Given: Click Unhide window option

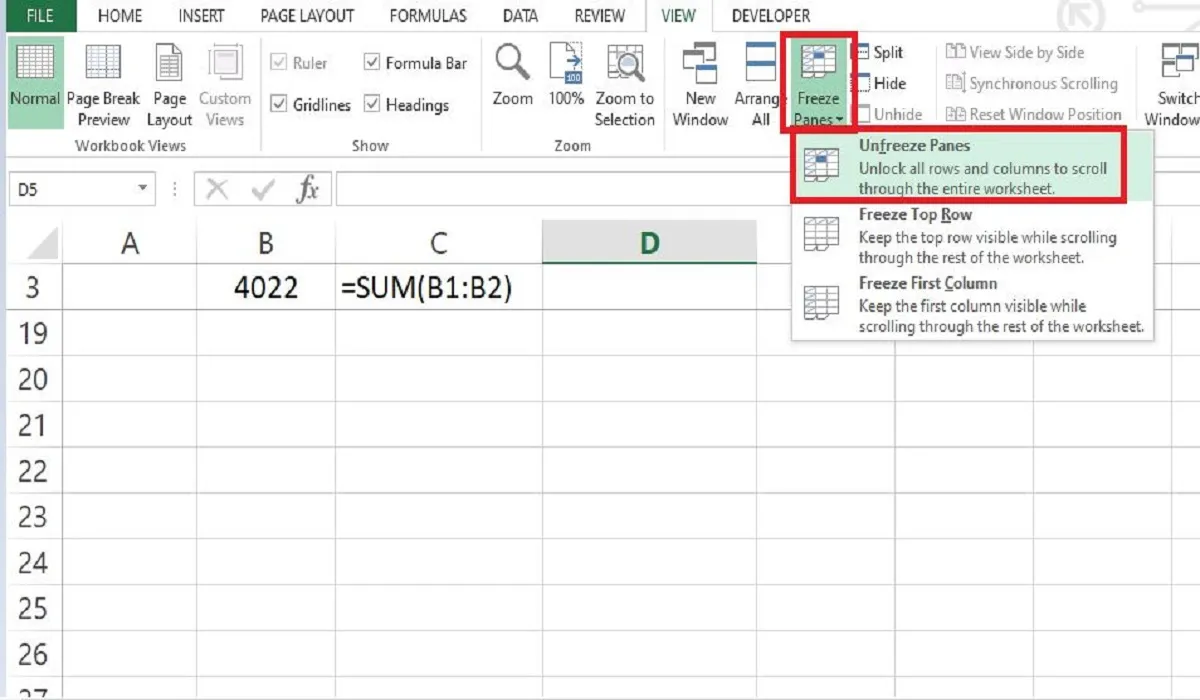Looking at the screenshot, I should point(888,114).
